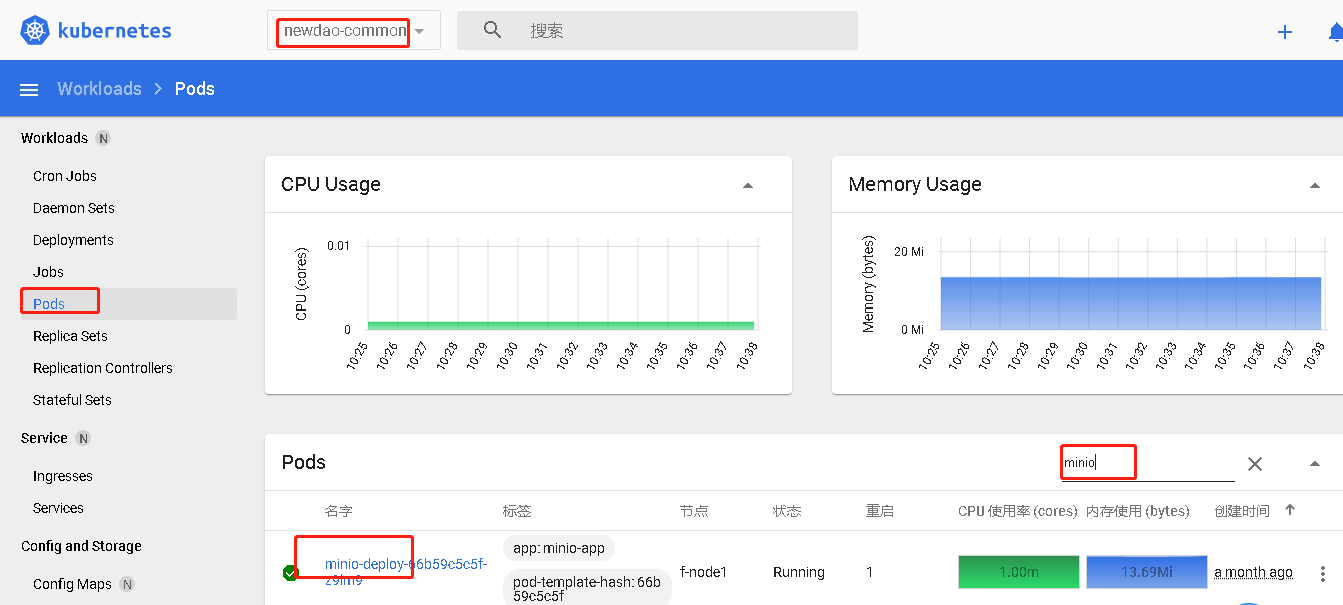Select Deployments in the sidebar

[x=73, y=240]
